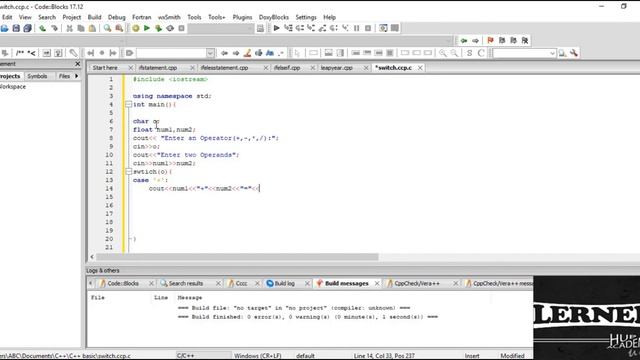Open the wxSmith menu
The height and width of the screenshot is (360, 640).
pyautogui.click(x=169, y=17)
